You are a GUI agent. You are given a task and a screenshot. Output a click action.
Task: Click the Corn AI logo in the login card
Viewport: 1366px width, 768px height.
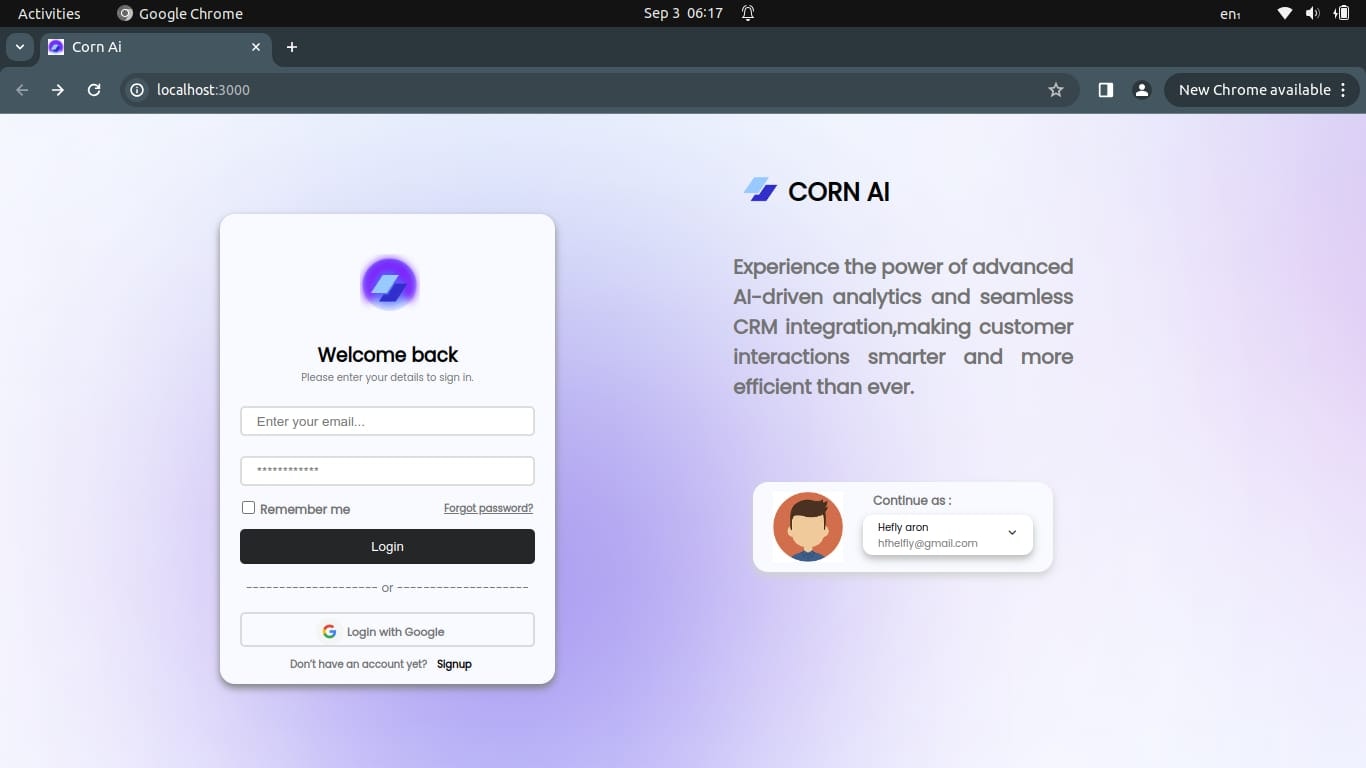click(388, 285)
